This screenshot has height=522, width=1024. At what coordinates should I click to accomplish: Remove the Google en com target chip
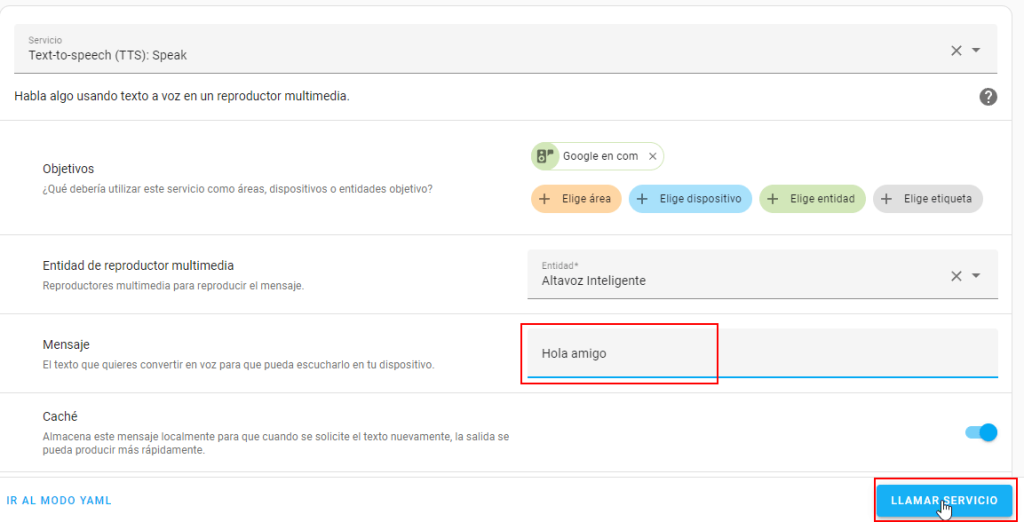(x=653, y=156)
